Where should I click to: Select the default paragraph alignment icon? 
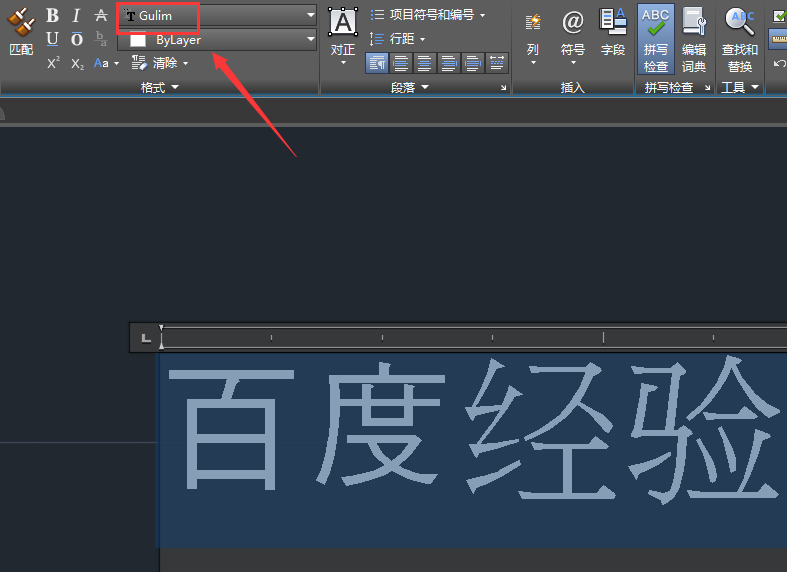[376, 63]
